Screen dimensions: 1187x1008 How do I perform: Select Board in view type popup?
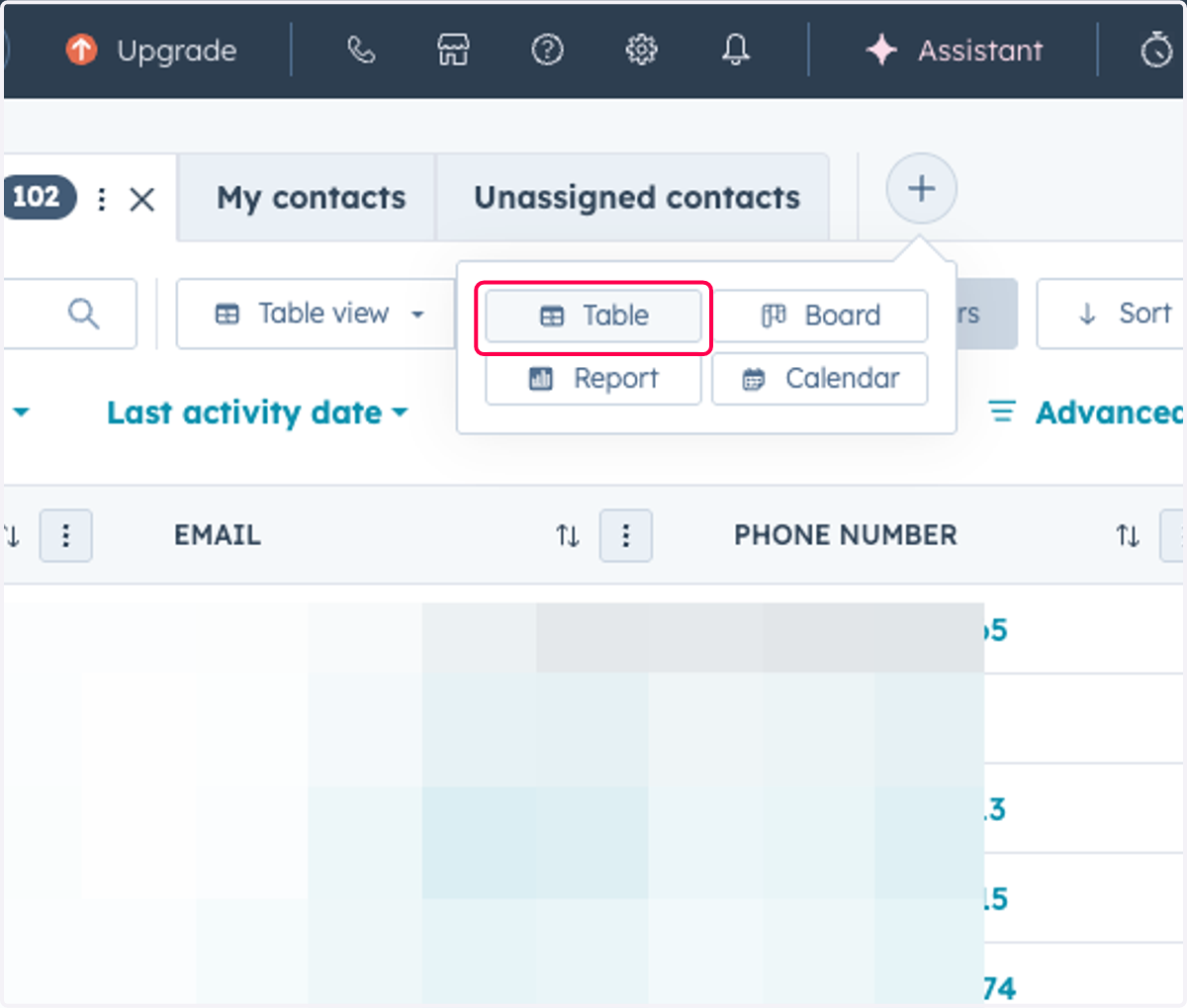pos(820,316)
